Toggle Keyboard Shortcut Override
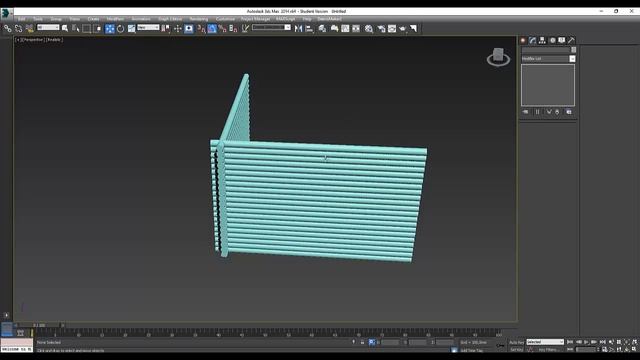The width and height of the screenshot is (640, 360). pos(189,29)
